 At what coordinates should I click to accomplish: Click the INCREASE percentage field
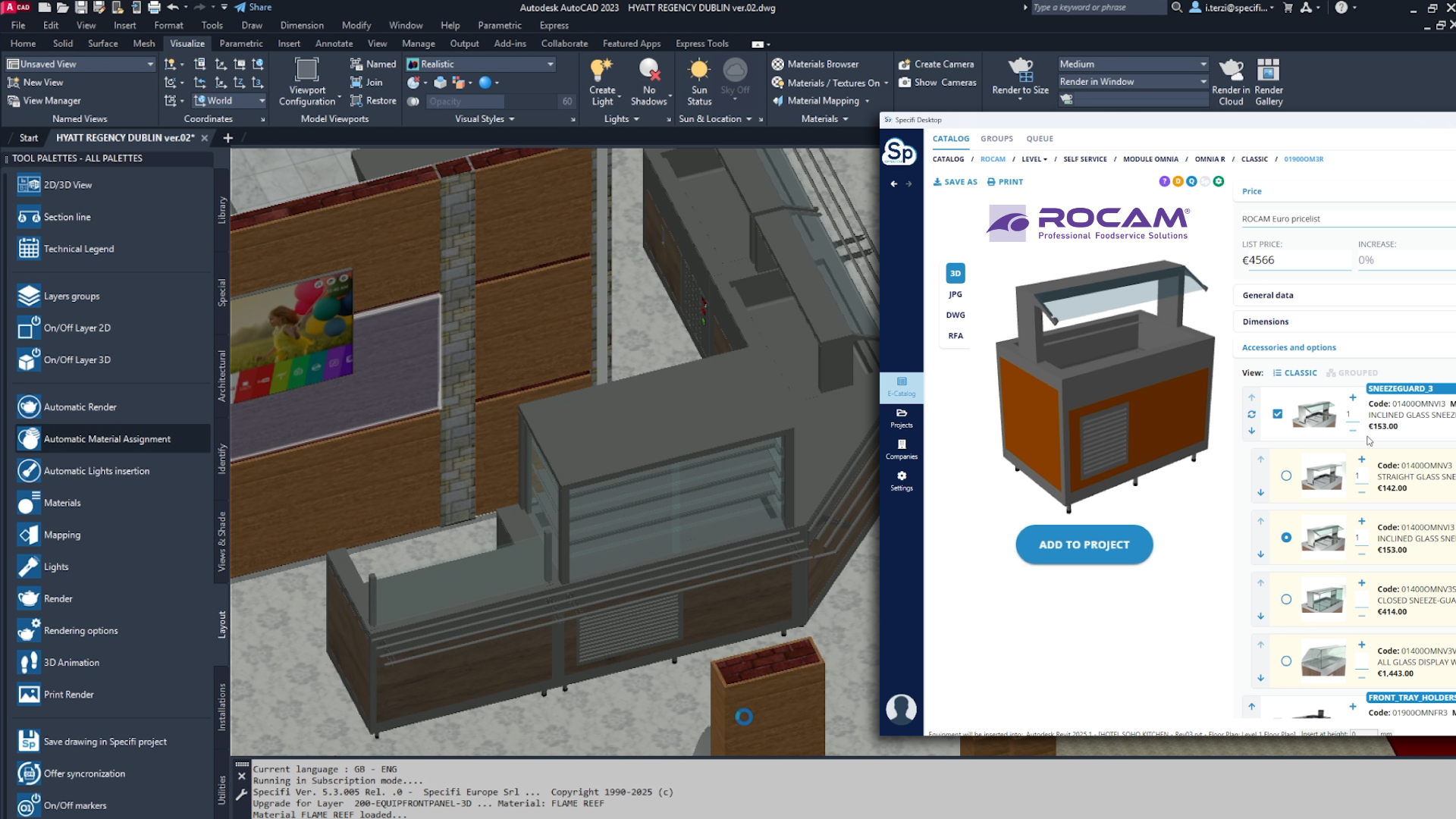point(1406,260)
